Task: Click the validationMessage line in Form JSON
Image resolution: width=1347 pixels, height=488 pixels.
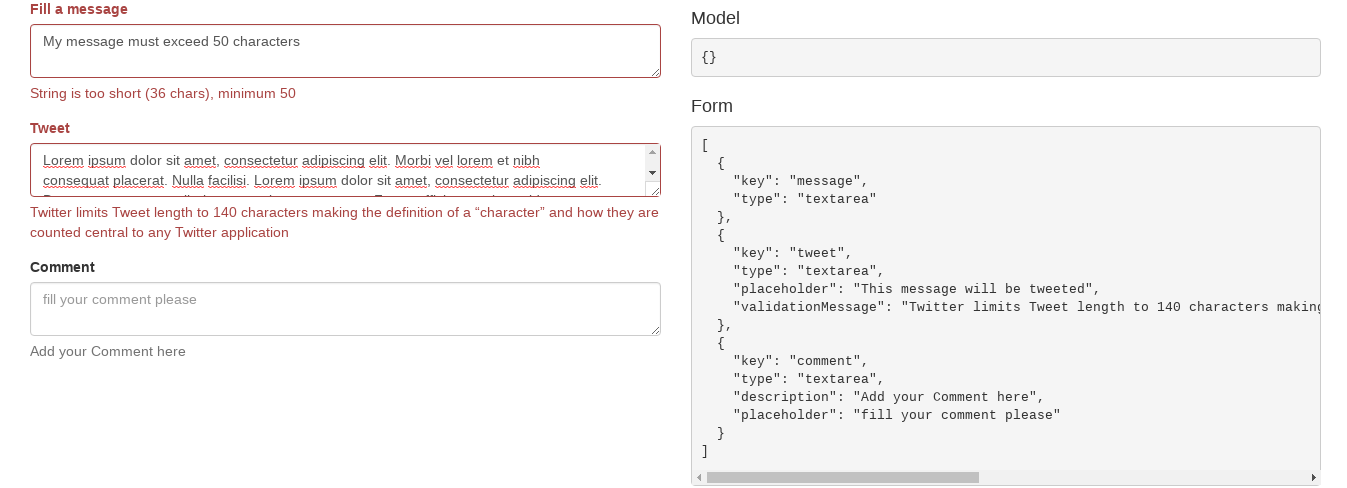Action: click(1026, 307)
